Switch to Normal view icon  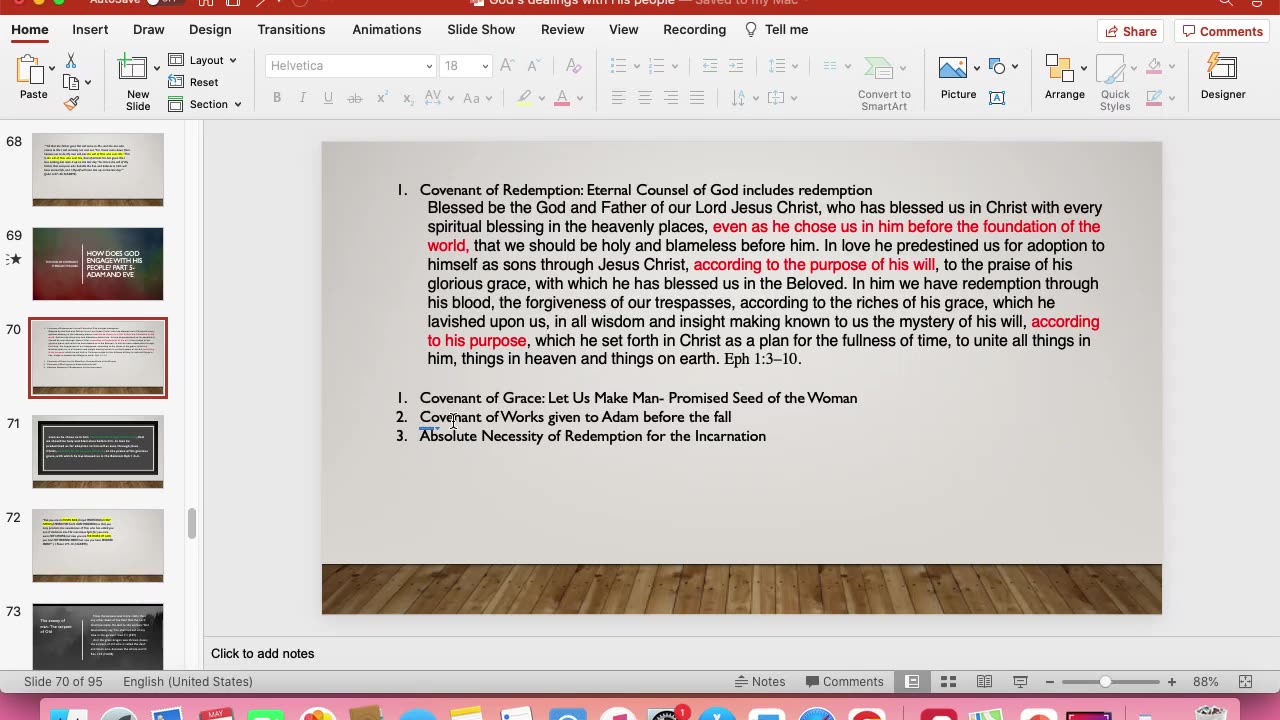click(x=912, y=682)
